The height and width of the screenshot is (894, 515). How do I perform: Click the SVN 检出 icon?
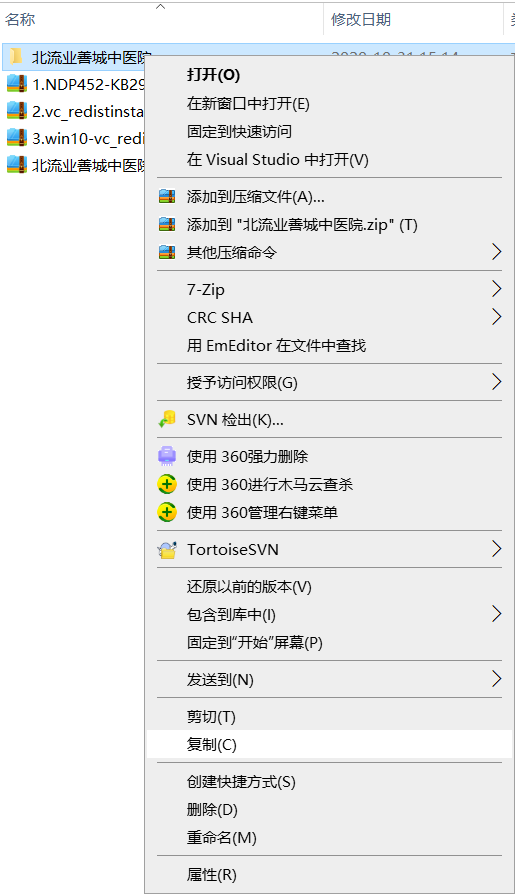pos(167,420)
